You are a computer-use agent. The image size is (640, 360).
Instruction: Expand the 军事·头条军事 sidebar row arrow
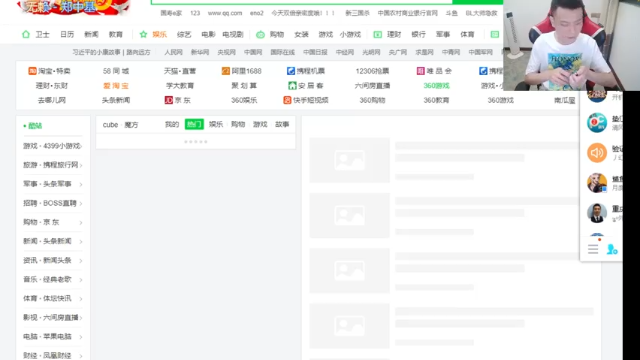tap(81, 184)
